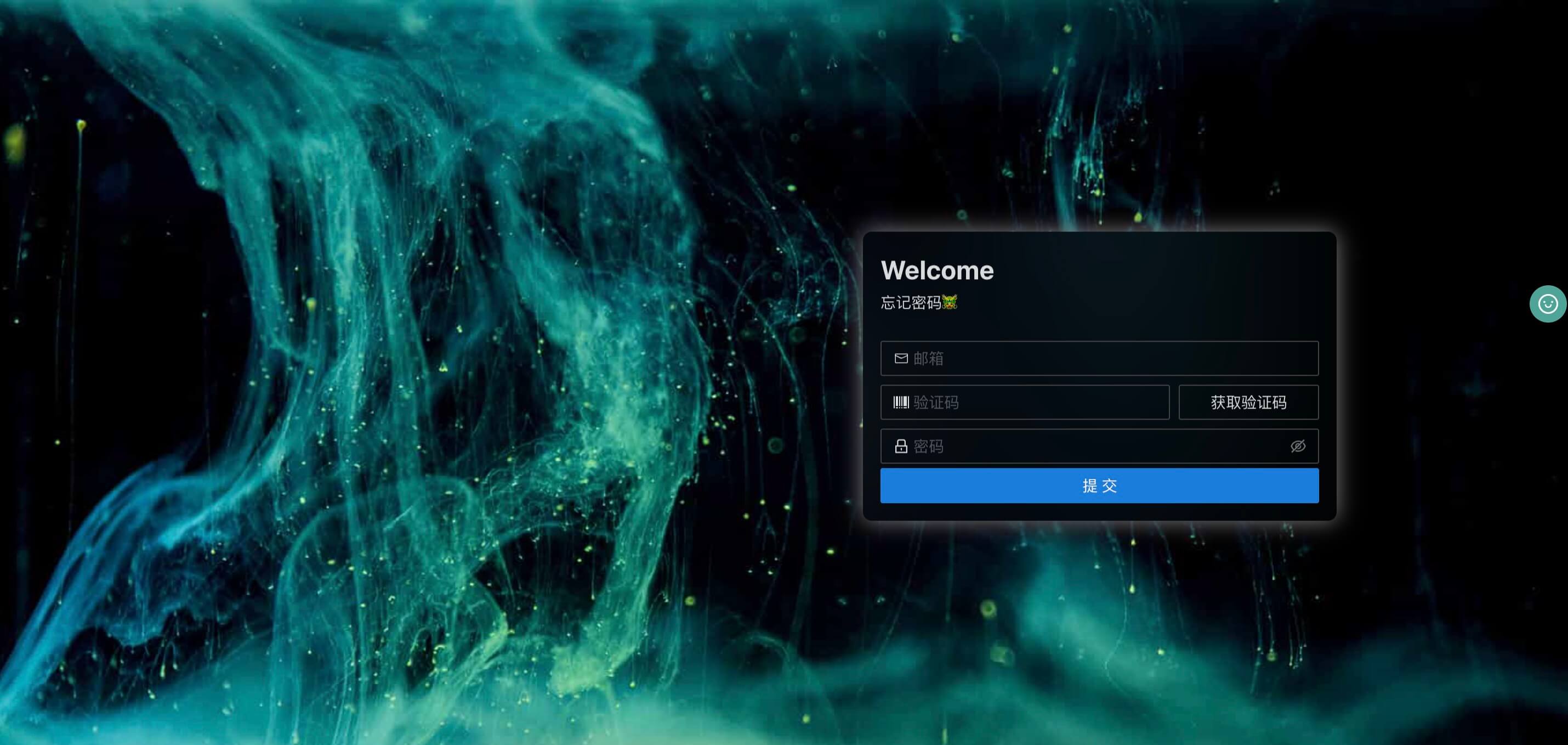Click the floating smiley face button
1568x745 pixels.
click(x=1548, y=303)
